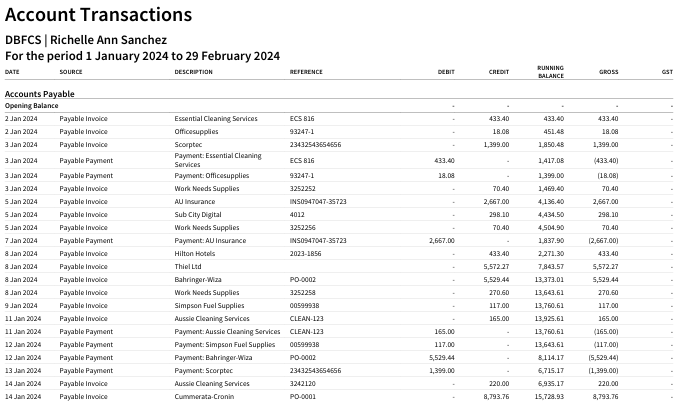Click the REFERENCE column header
The image size is (684, 406).
(x=306, y=72)
